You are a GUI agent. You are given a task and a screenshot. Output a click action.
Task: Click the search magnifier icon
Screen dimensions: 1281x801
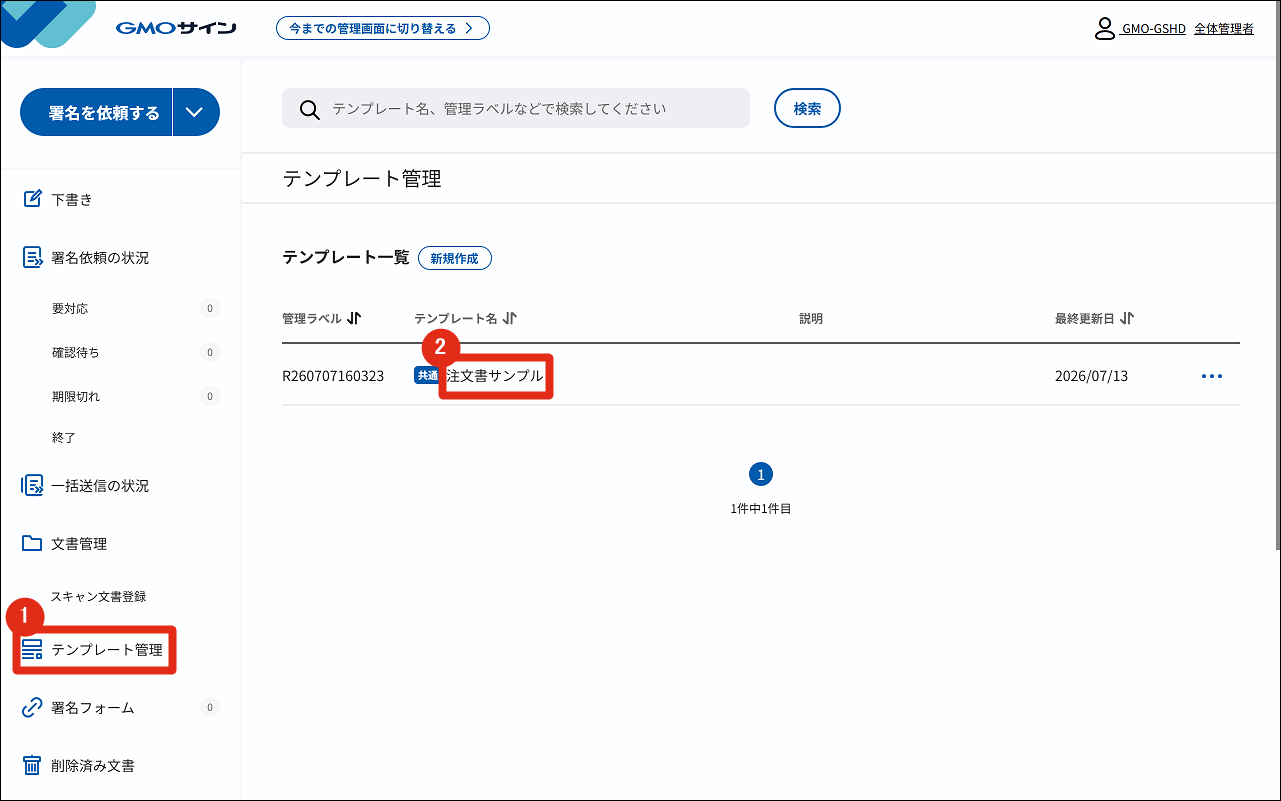click(x=310, y=109)
